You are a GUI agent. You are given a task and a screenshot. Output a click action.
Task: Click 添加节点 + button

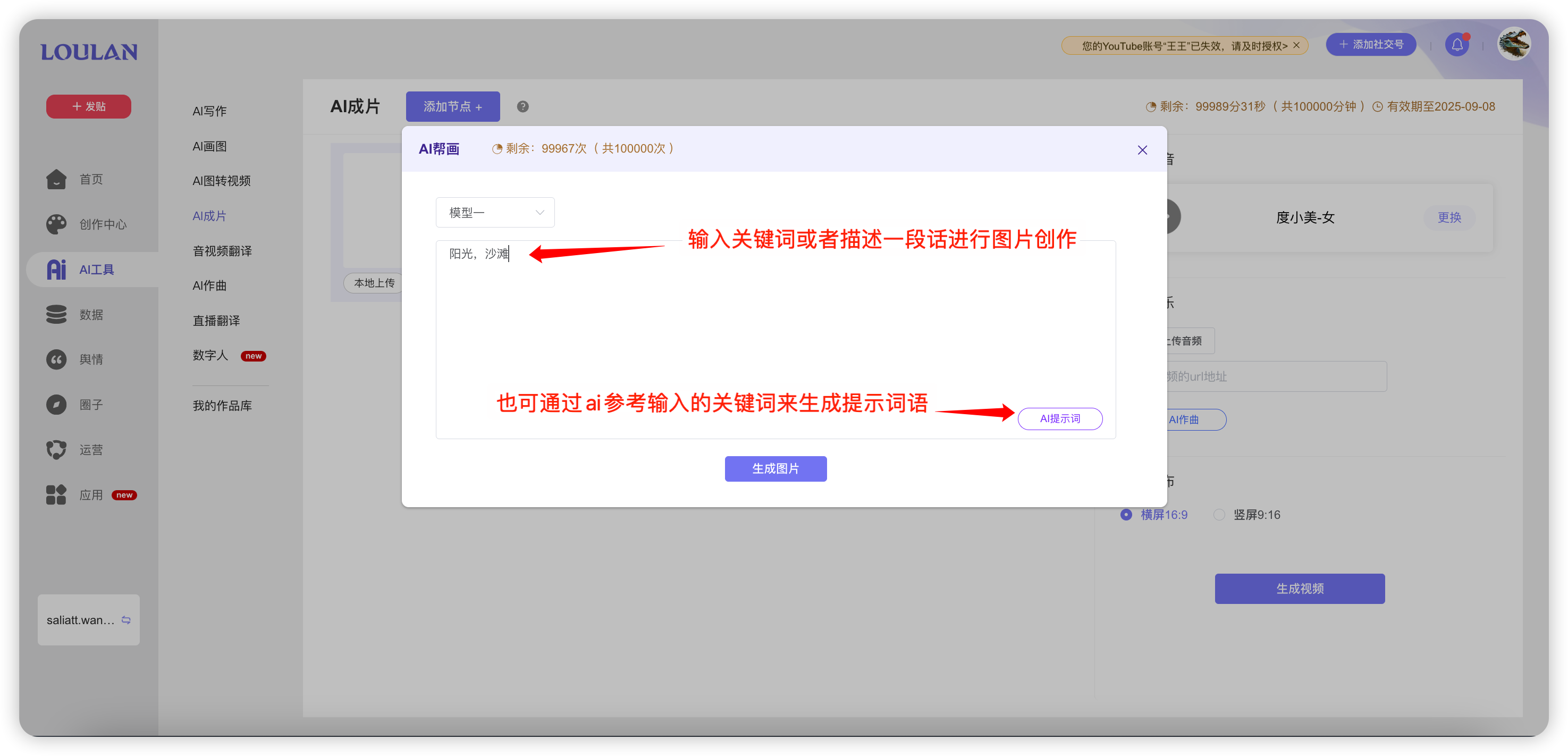(453, 106)
